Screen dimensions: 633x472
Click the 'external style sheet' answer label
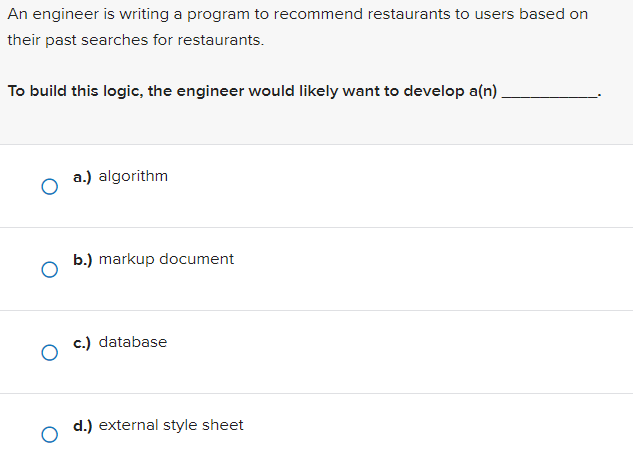pyautogui.click(x=171, y=425)
